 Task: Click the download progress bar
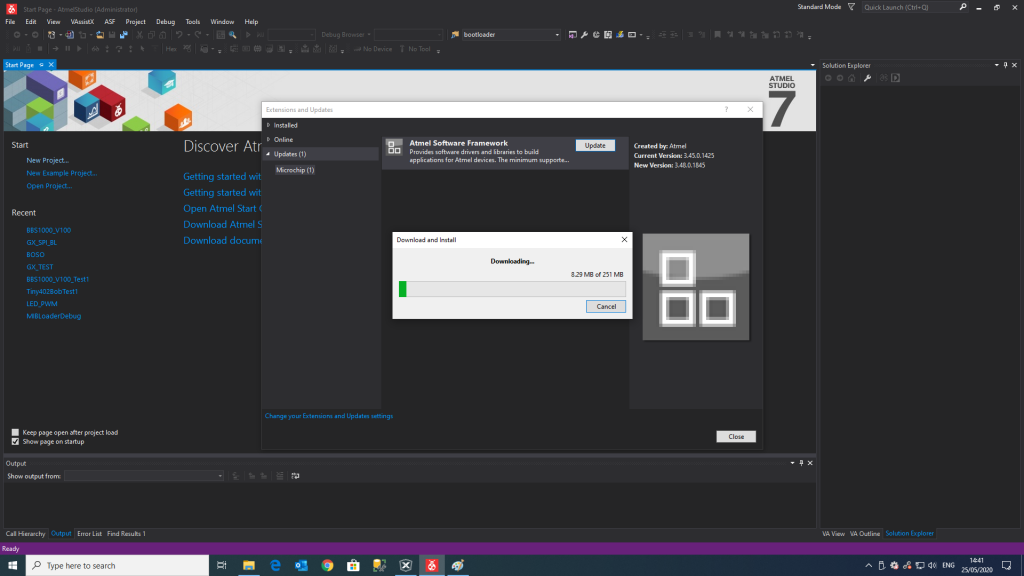(512, 289)
